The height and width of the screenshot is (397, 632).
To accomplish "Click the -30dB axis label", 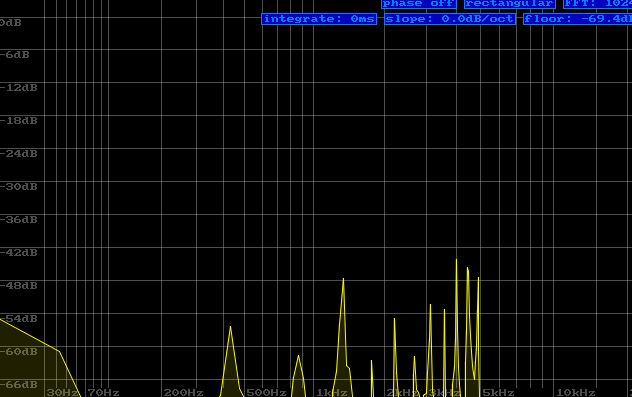I will 19,187.
